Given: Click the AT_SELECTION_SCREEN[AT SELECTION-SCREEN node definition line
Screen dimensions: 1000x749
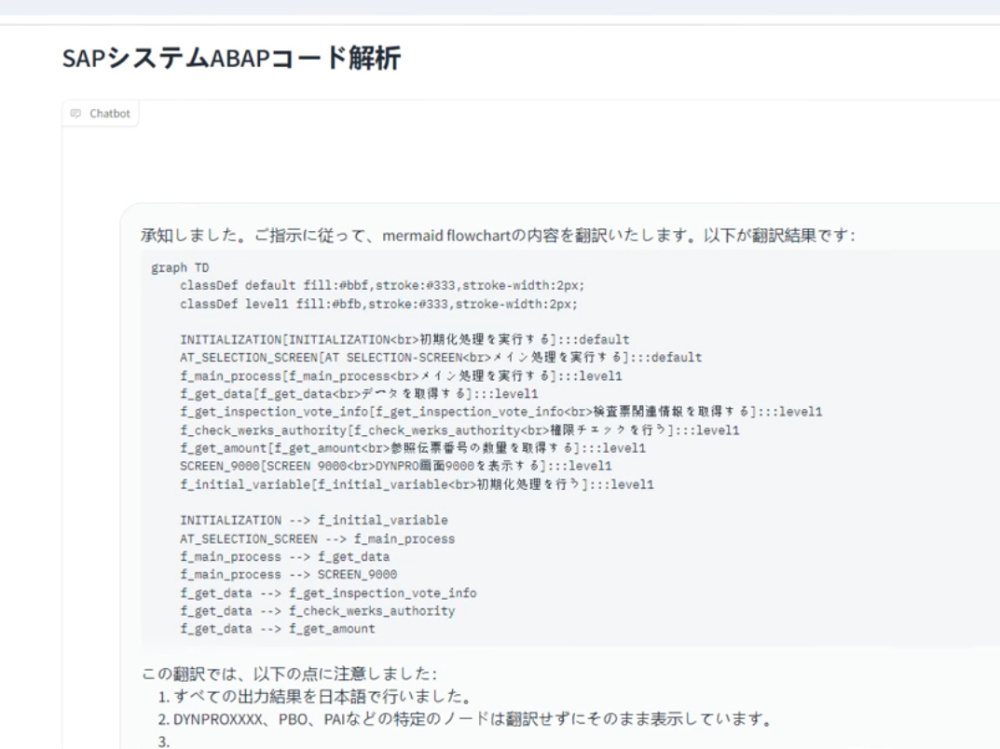Looking at the screenshot, I should coord(441,357).
